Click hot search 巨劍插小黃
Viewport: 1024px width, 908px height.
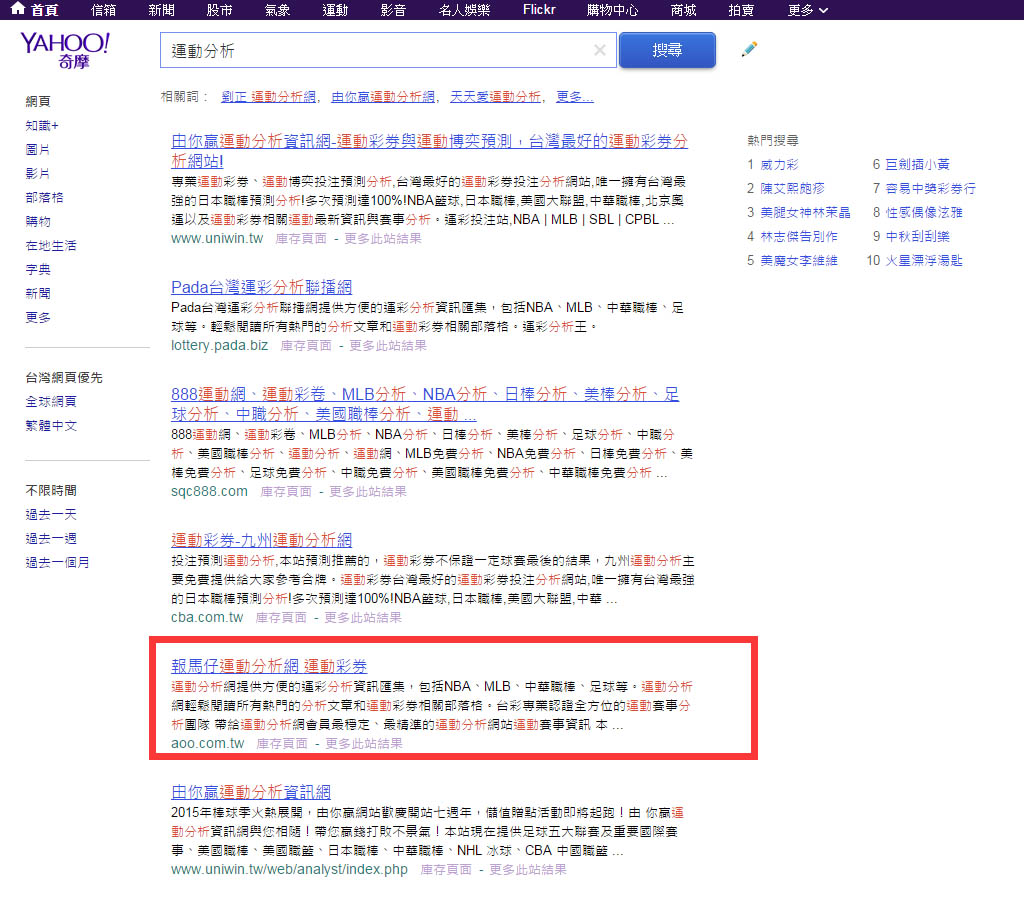[x=918, y=165]
